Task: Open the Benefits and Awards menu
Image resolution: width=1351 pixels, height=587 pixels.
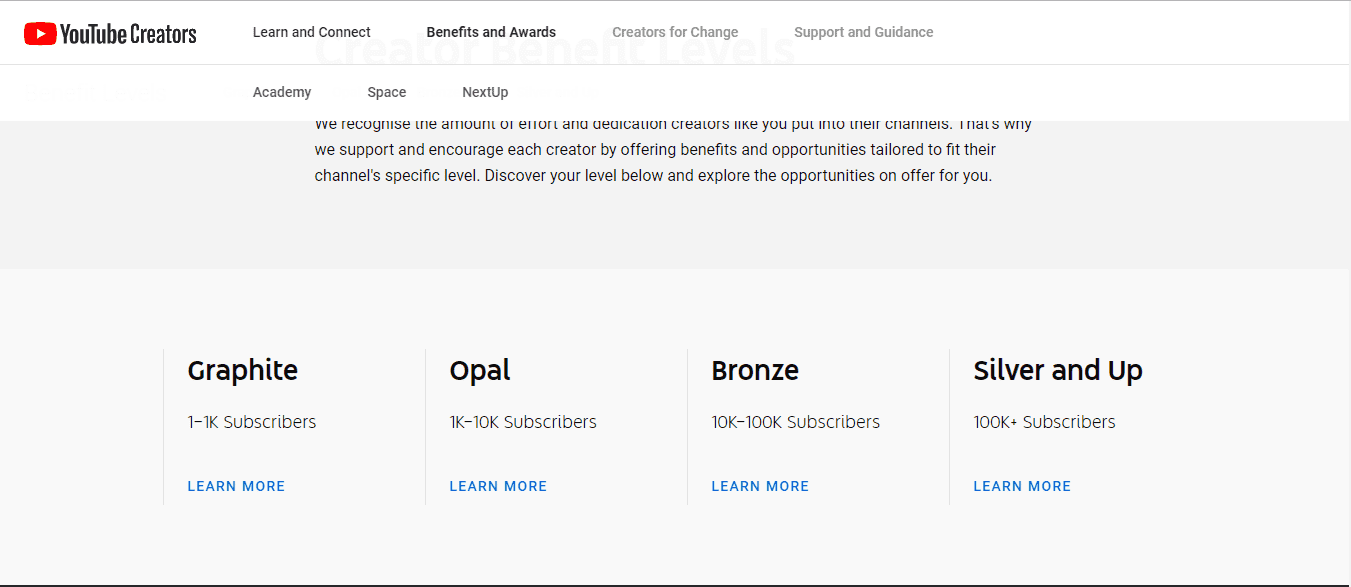Action: (x=491, y=32)
